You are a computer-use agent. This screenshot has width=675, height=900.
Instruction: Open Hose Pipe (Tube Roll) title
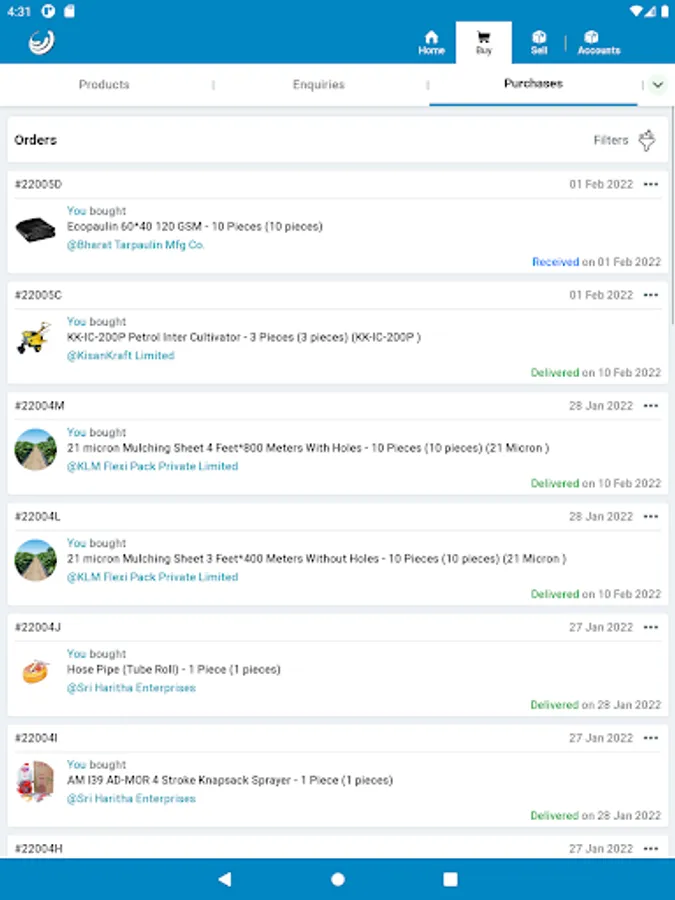click(173, 670)
